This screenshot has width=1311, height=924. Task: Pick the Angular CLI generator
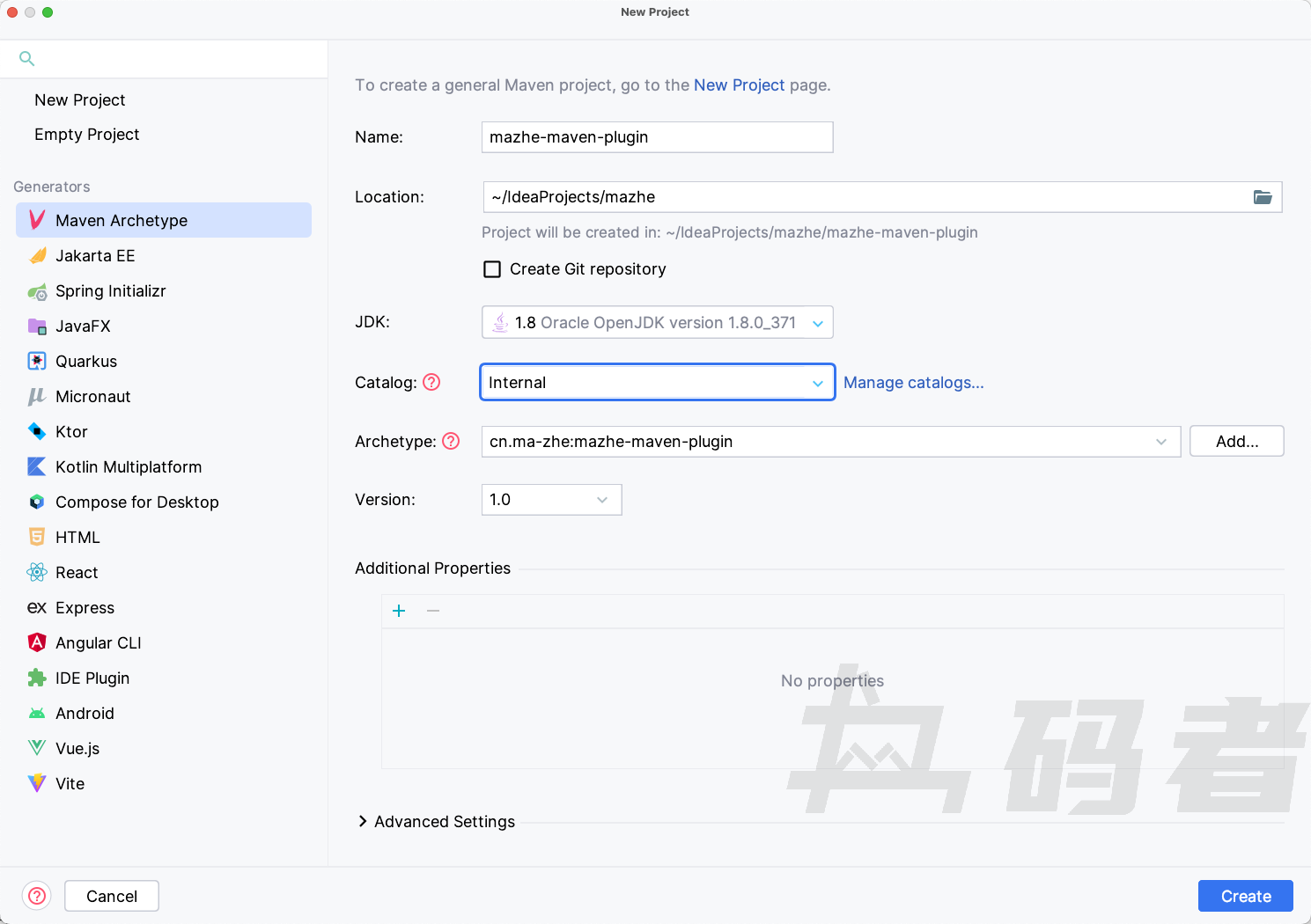click(x=98, y=643)
